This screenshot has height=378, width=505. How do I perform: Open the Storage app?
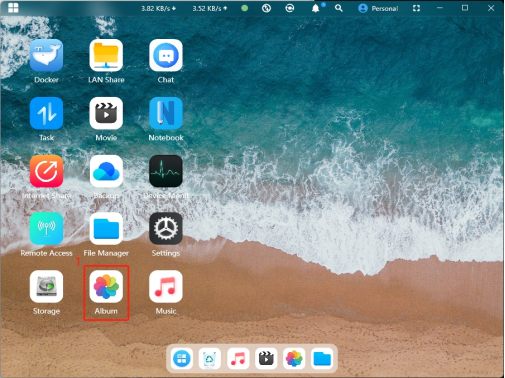(46, 286)
